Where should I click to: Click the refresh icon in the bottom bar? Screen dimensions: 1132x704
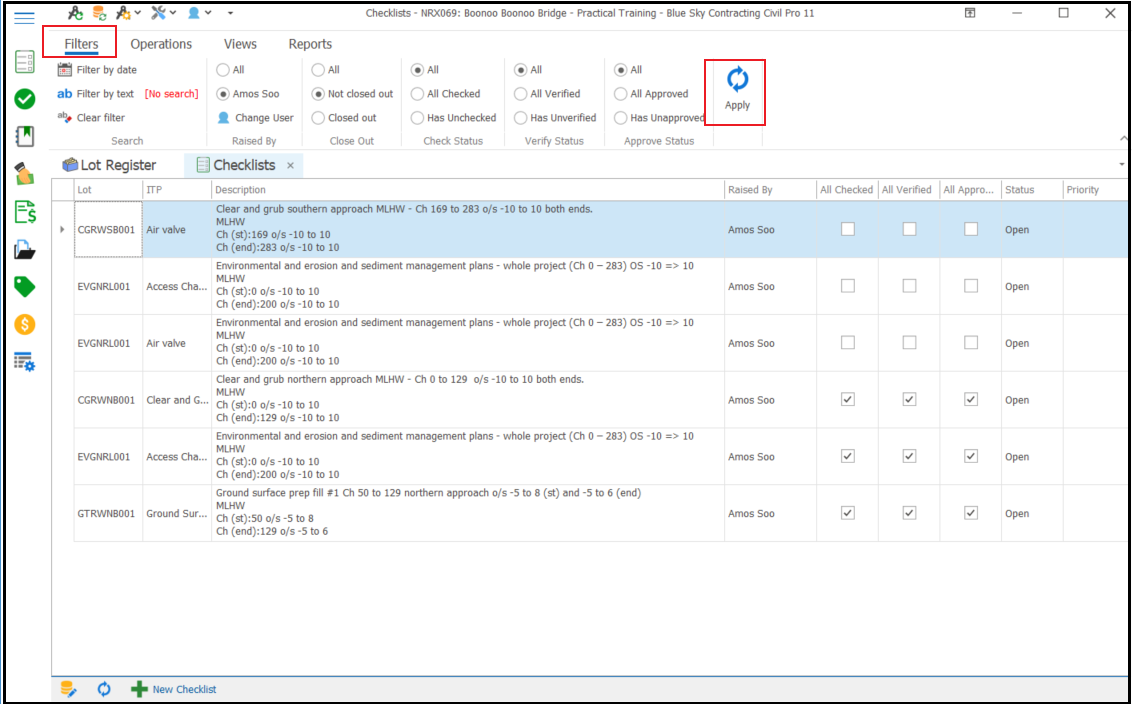(x=104, y=689)
